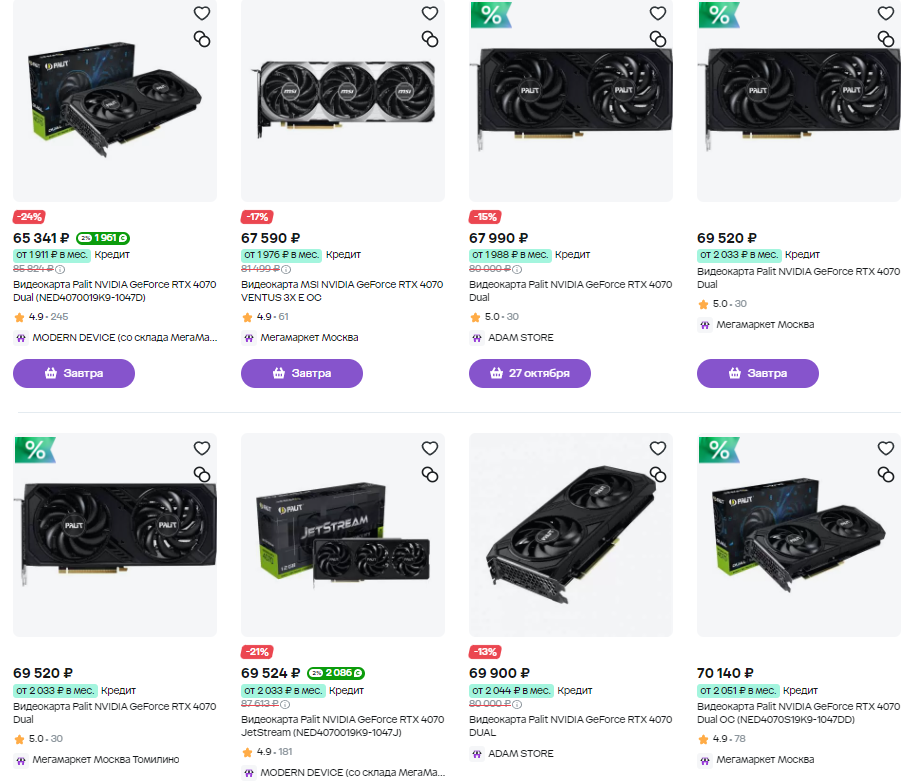
Task: Add 65 341 ₽ card to cart, delivery Завтра
Action: [x=74, y=373]
